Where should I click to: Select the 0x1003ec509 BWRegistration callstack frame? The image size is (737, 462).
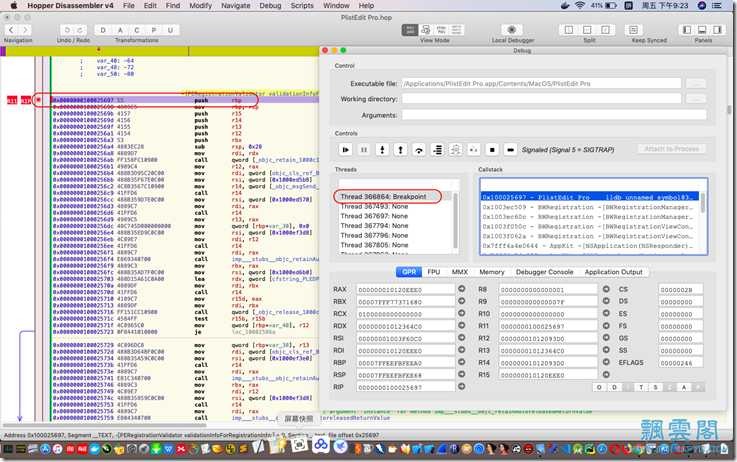click(588, 207)
